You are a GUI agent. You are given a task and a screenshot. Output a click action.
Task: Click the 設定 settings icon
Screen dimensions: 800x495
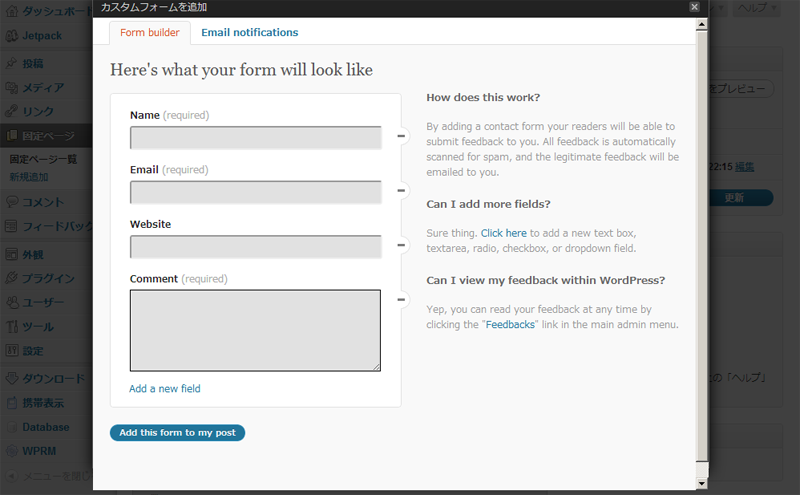pyautogui.click(x=11, y=351)
